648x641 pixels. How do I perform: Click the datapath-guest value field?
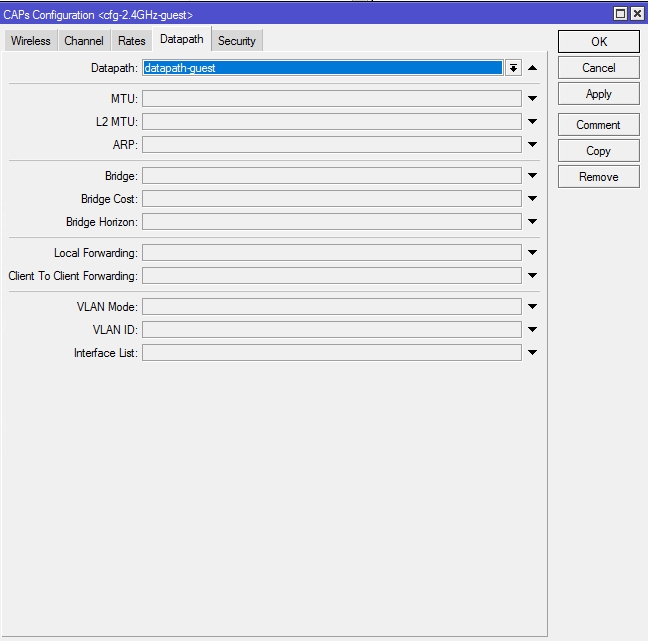(323, 68)
